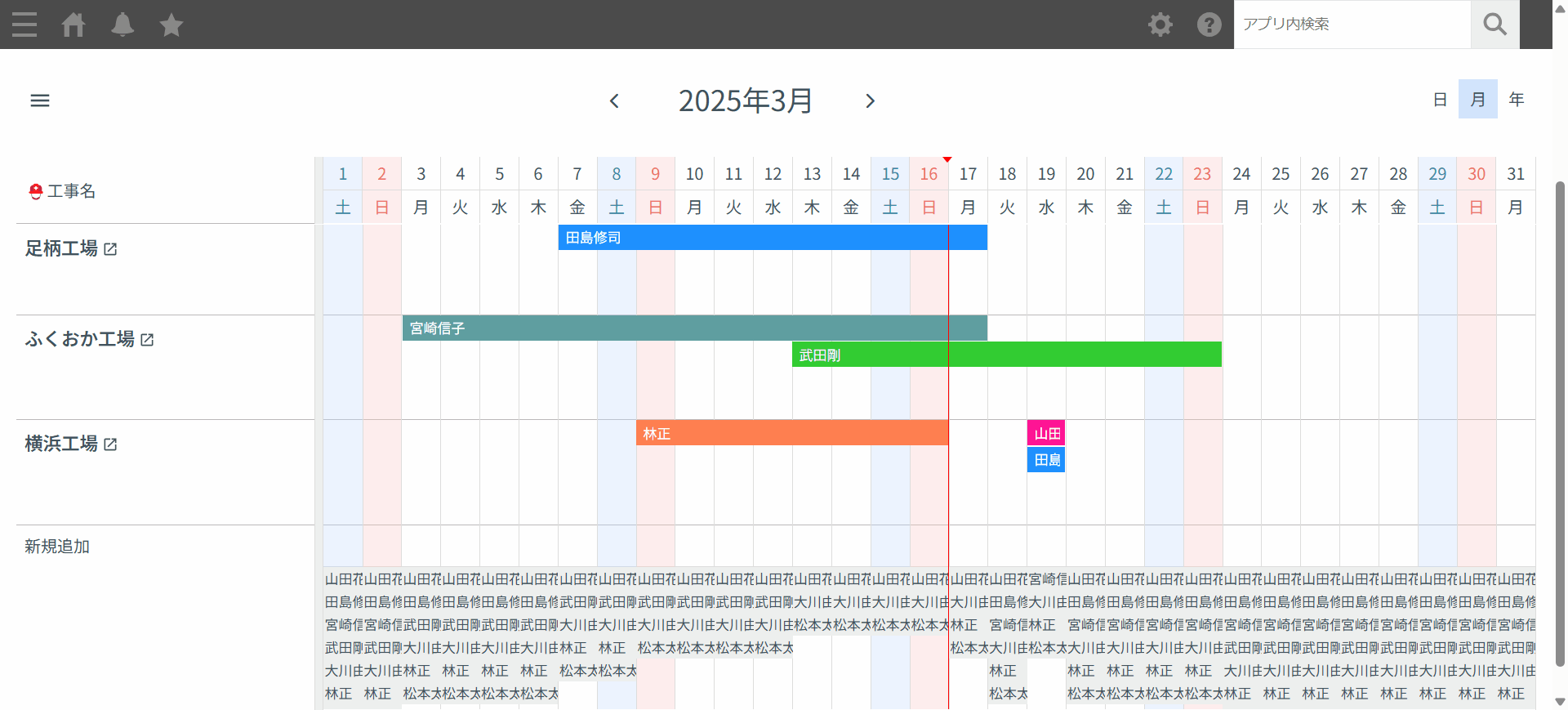
Task: Open notifications bell icon
Action: [122, 25]
